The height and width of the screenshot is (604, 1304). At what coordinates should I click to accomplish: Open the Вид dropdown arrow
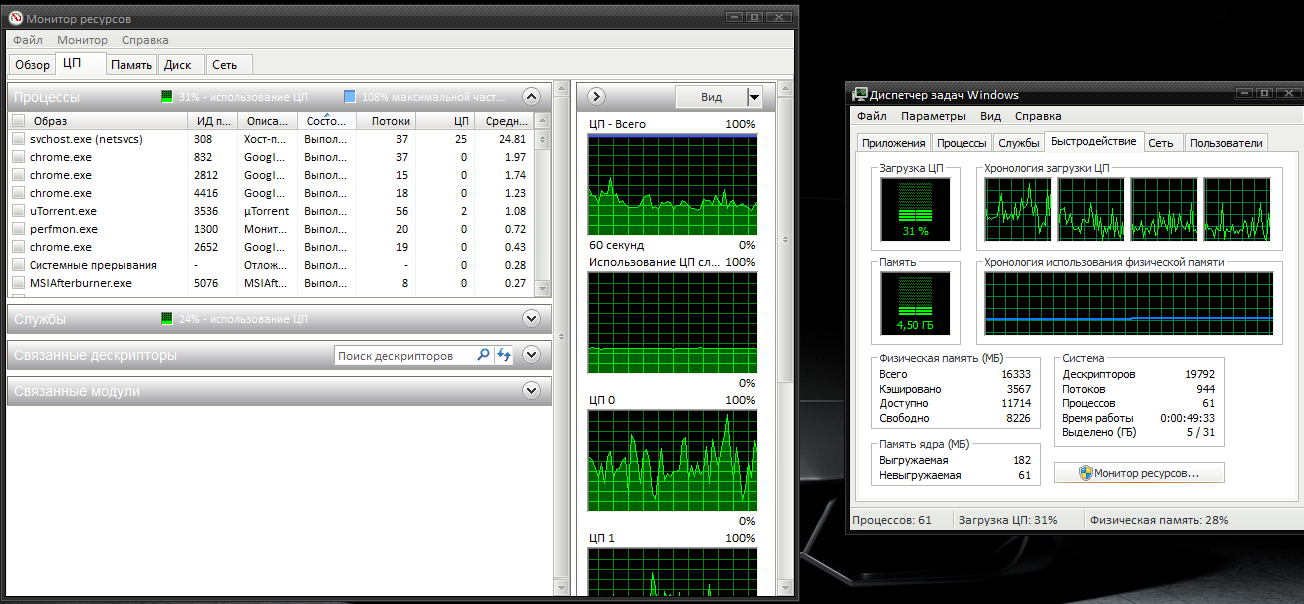point(754,97)
